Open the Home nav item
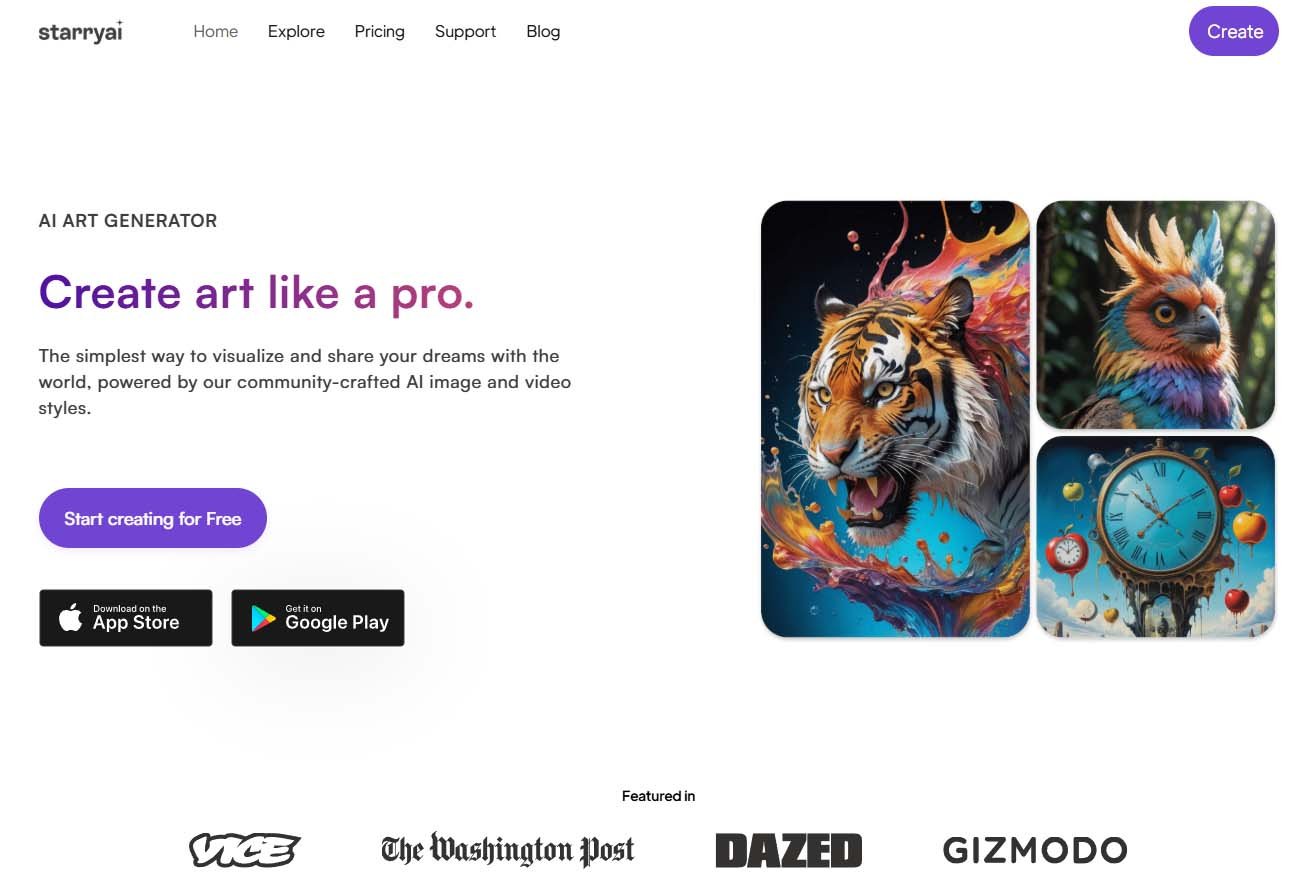 (x=216, y=31)
